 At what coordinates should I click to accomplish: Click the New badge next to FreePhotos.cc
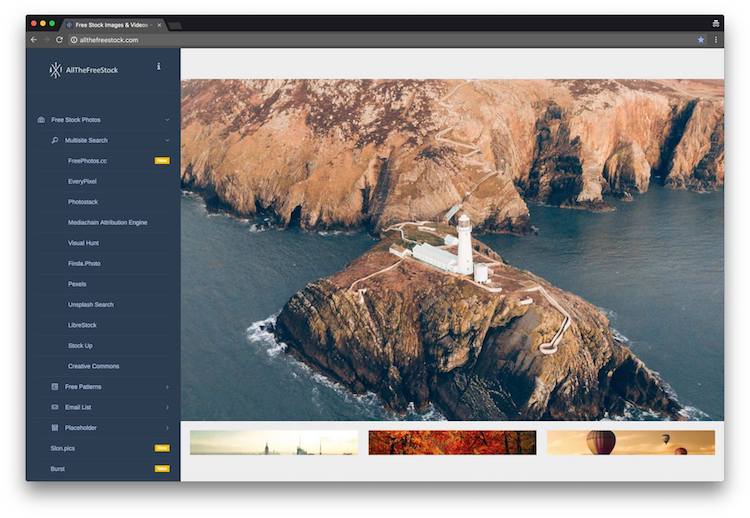click(162, 161)
